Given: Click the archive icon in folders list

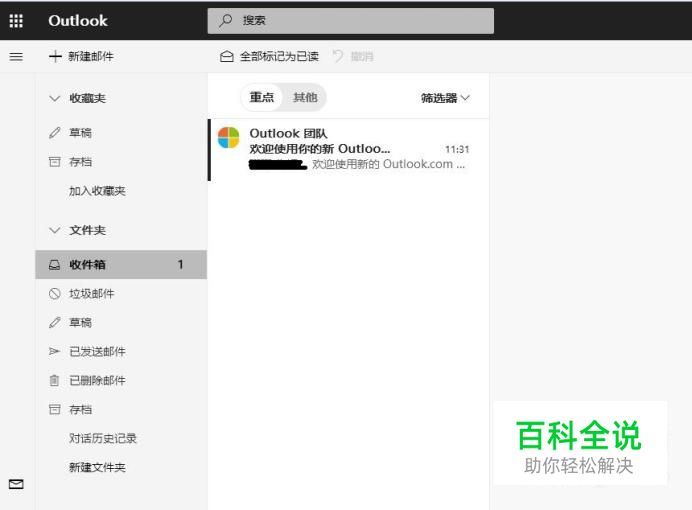Looking at the screenshot, I should click(55, 409).
